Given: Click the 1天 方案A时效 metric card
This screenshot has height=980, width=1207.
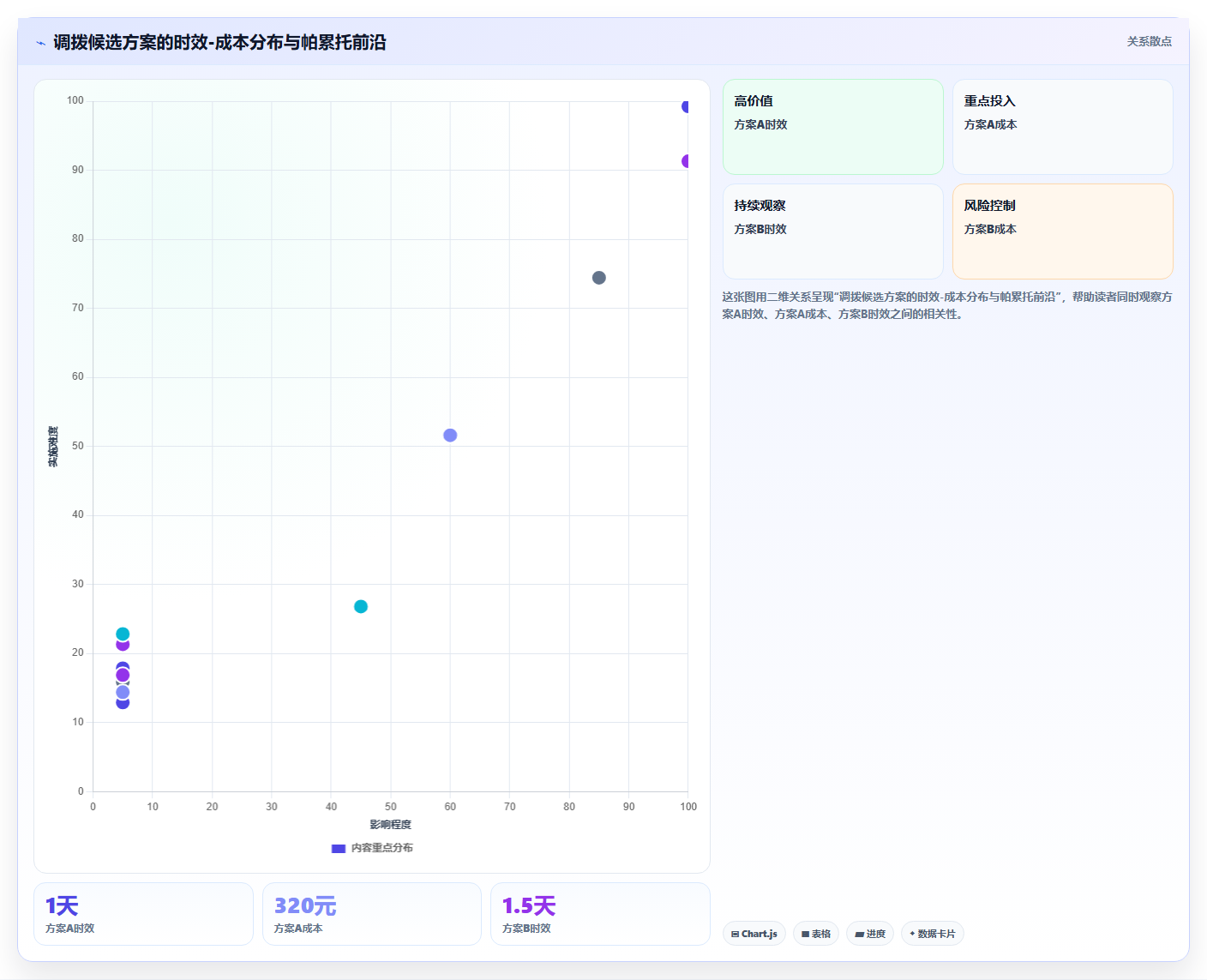Looking at the screenshot, I should (143, 914).
